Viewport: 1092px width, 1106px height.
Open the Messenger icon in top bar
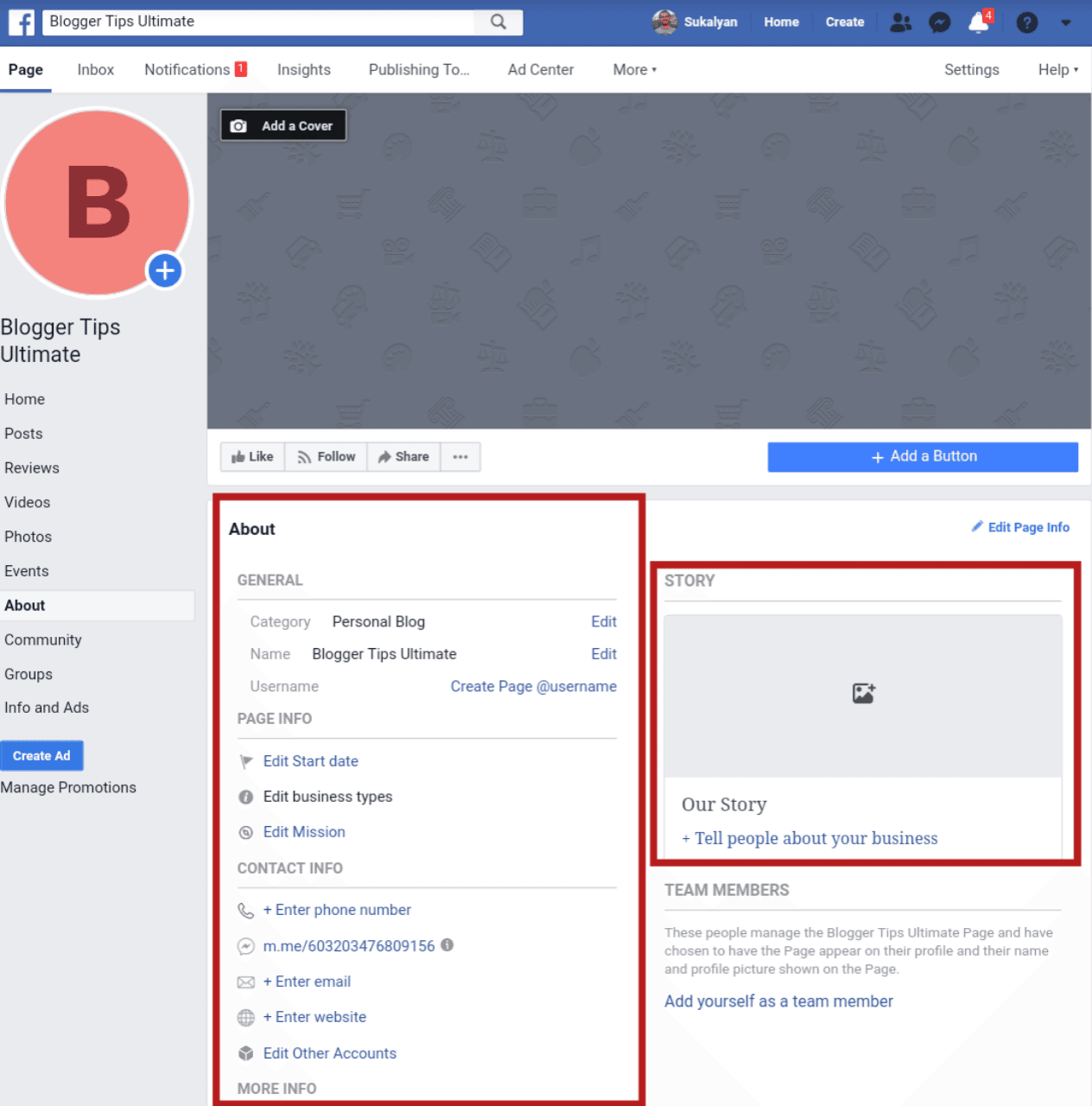coord(940,22)
